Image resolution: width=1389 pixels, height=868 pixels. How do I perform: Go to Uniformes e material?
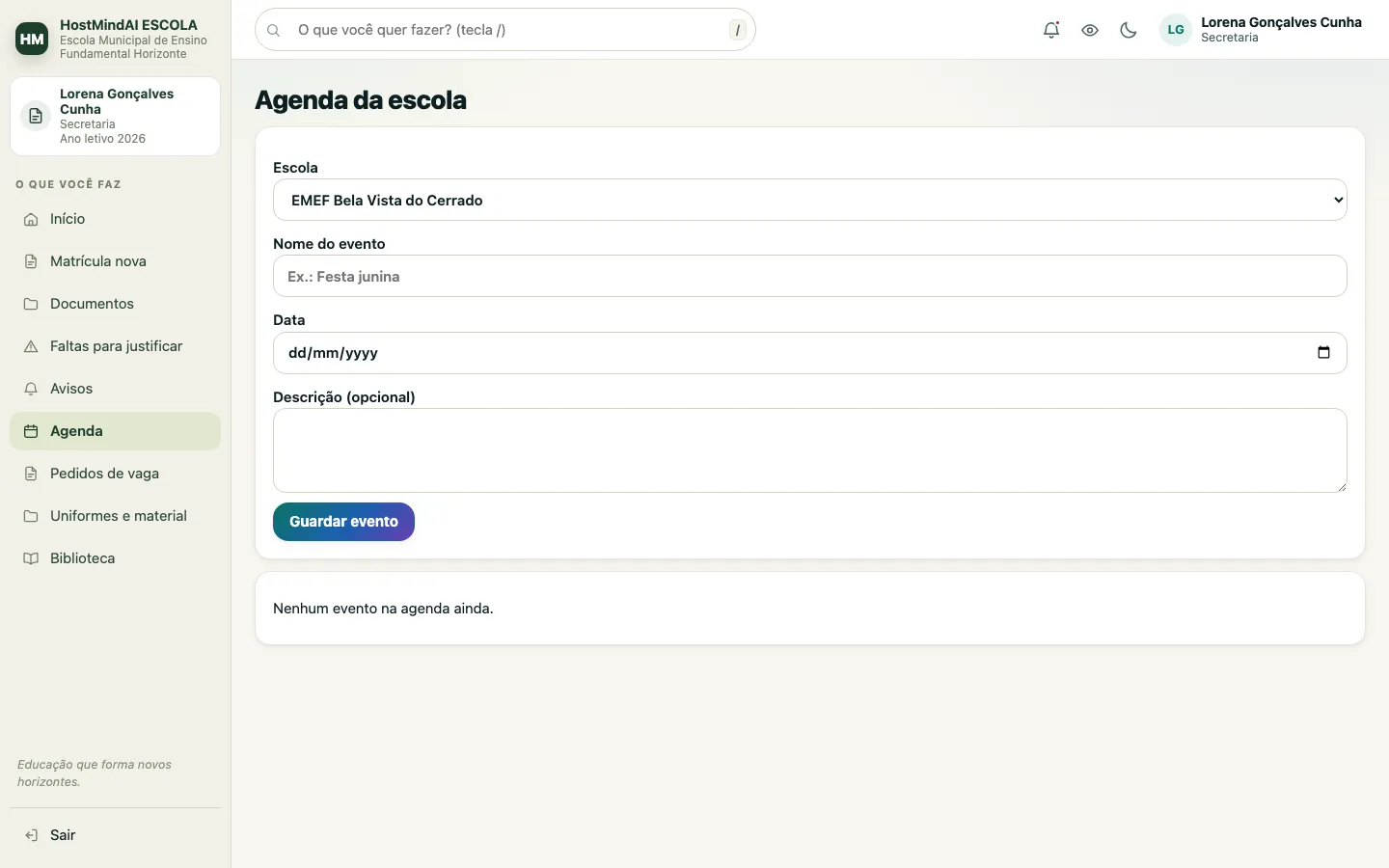115,516
